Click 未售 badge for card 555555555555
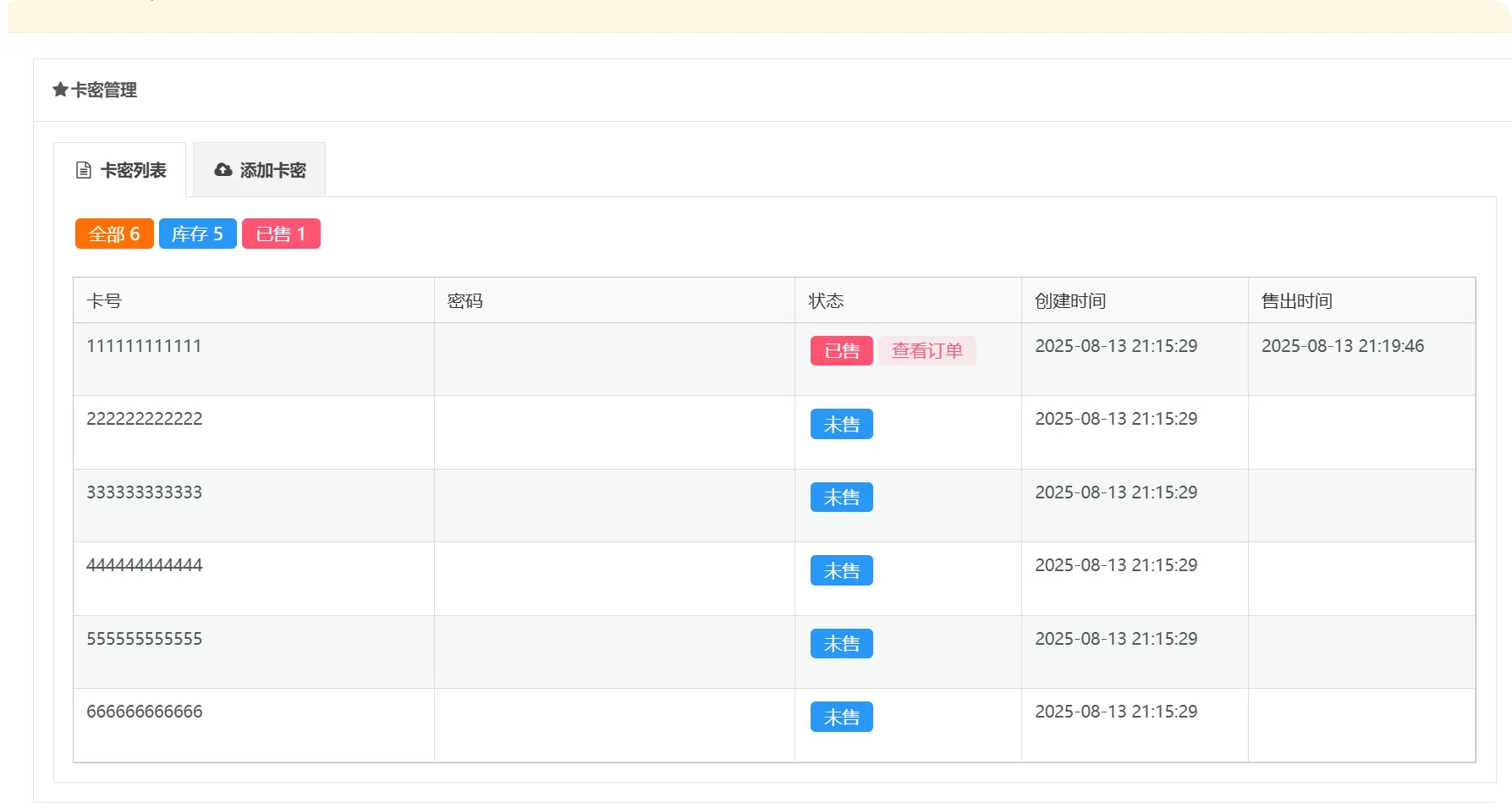The image size is (1512, 803). [x=841, y=643]
